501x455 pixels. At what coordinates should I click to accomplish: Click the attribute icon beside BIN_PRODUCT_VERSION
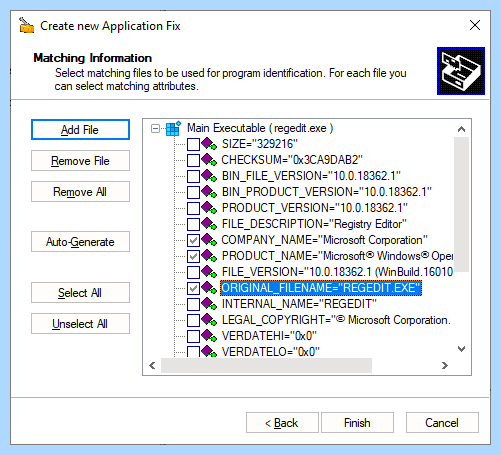pyautogui.click(x=209, y=192)
